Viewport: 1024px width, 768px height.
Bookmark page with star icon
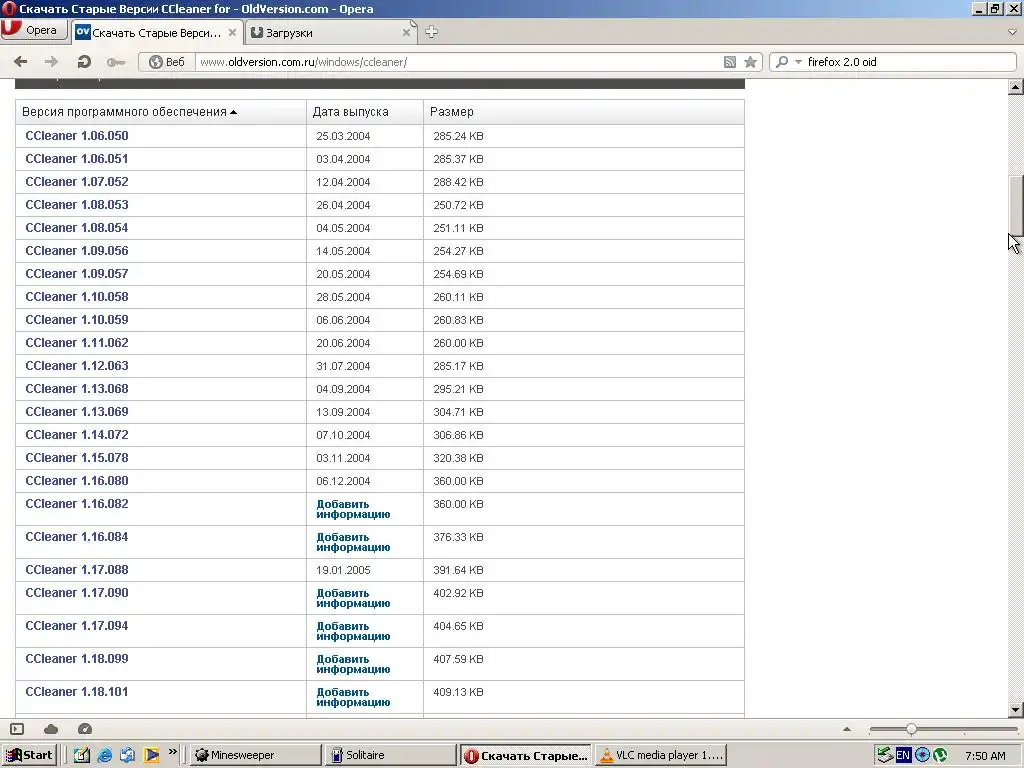750,62
